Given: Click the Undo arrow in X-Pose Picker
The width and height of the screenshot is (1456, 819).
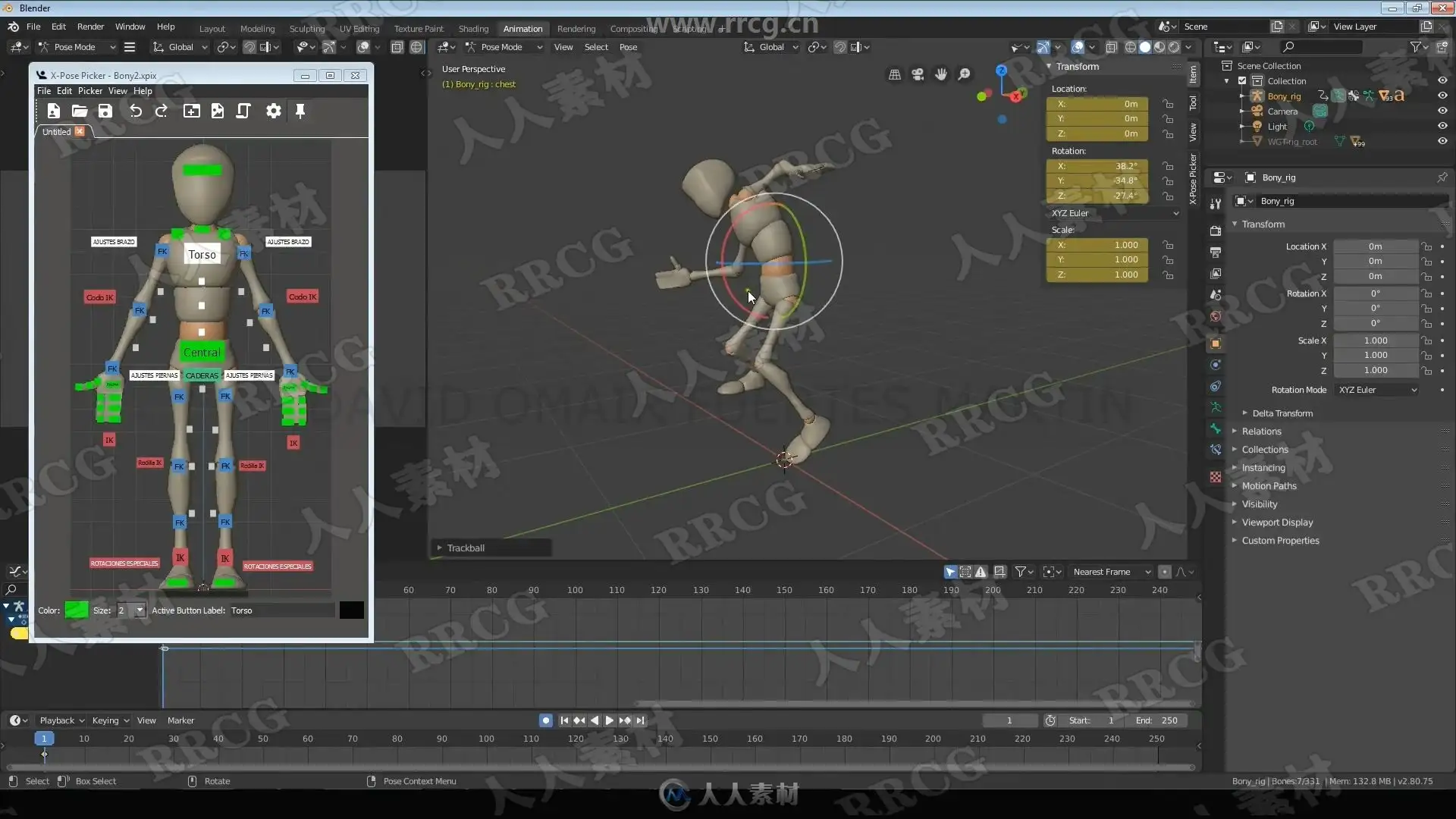Looking at the screenshot, I should [136, 111].
